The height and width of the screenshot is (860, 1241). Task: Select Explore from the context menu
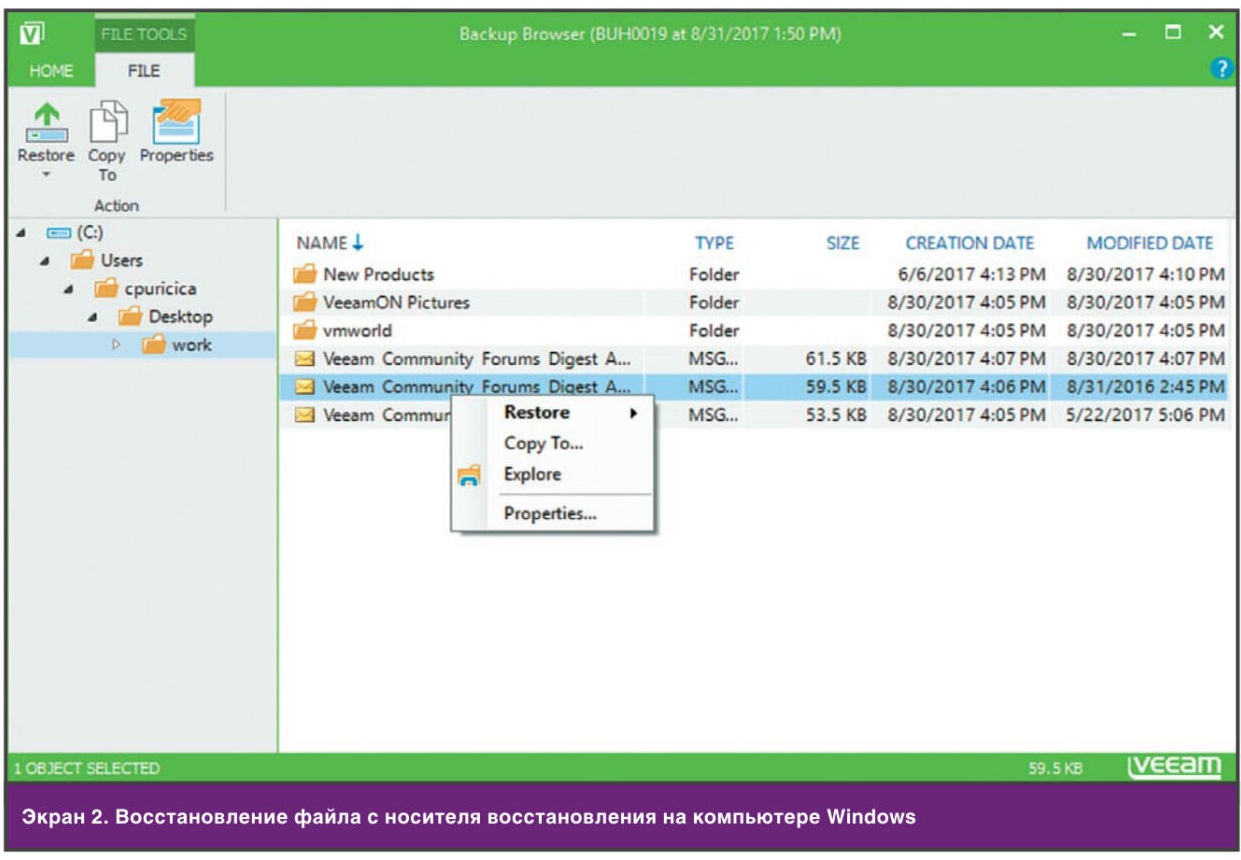click(x=532, y=474)
